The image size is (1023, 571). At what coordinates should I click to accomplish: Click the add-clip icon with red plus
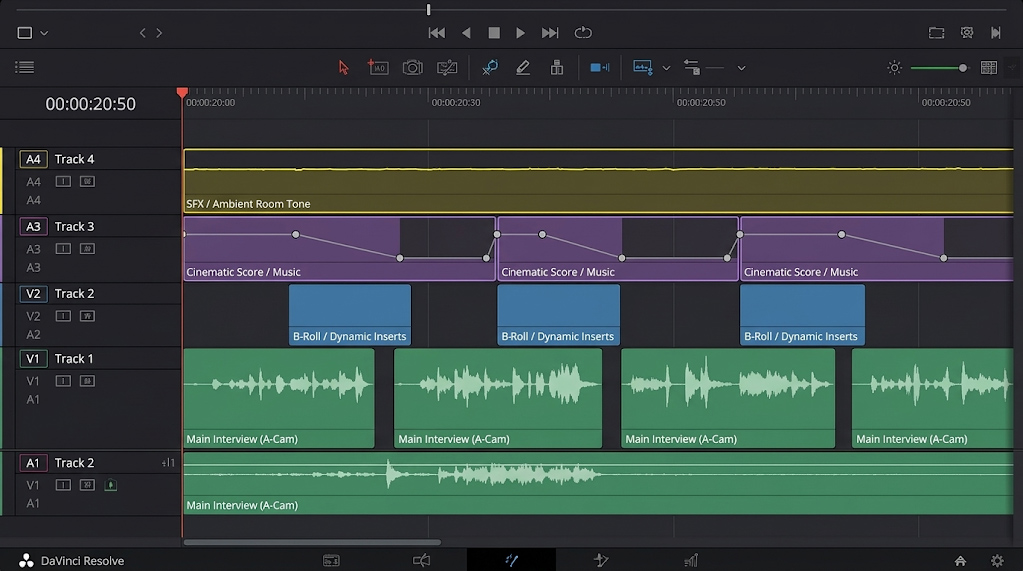point(378,67)
